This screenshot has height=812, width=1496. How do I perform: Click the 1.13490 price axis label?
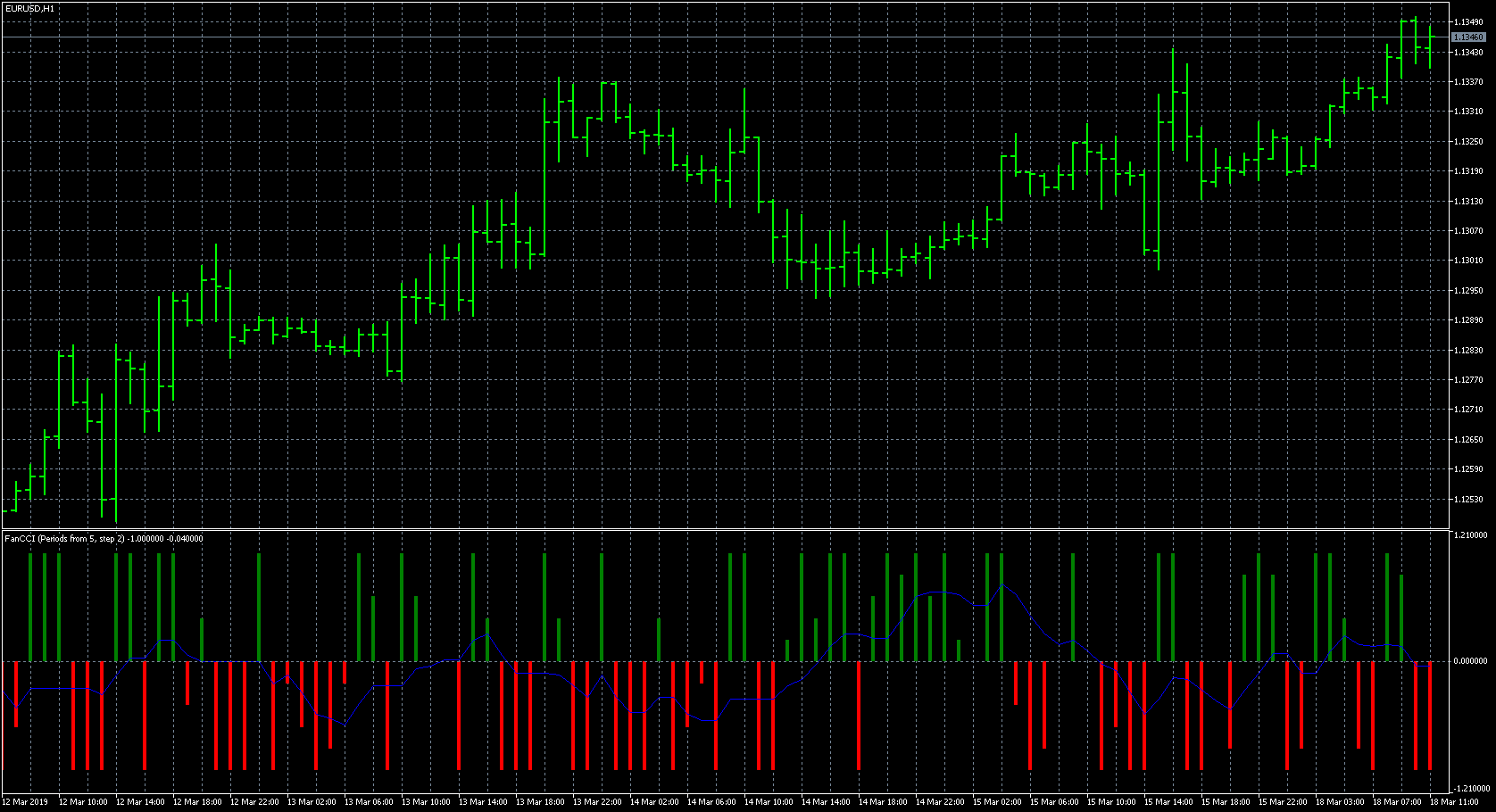coord(1468,22)
